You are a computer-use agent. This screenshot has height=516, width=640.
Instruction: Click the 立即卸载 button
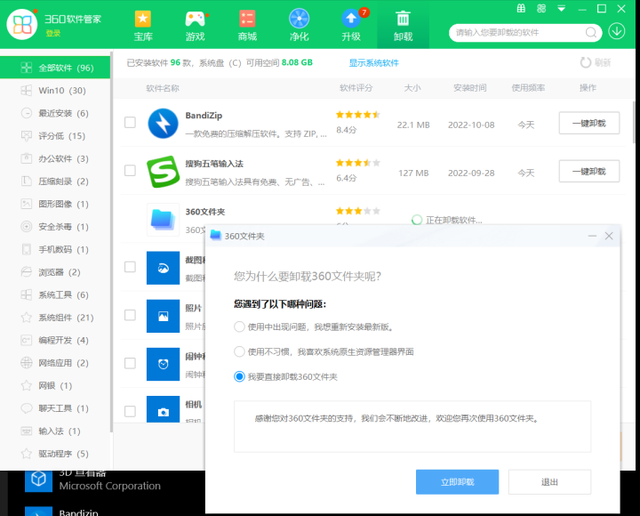coord(457,482)
